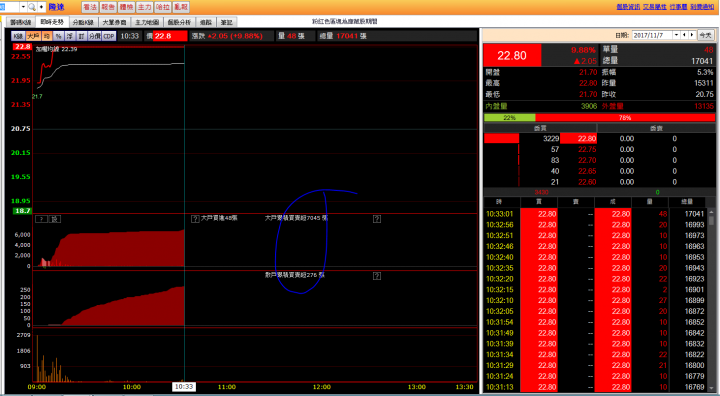Toggle the 均 average line option
This screenshot has height=396, width=720.
click(x=47, y=36)
